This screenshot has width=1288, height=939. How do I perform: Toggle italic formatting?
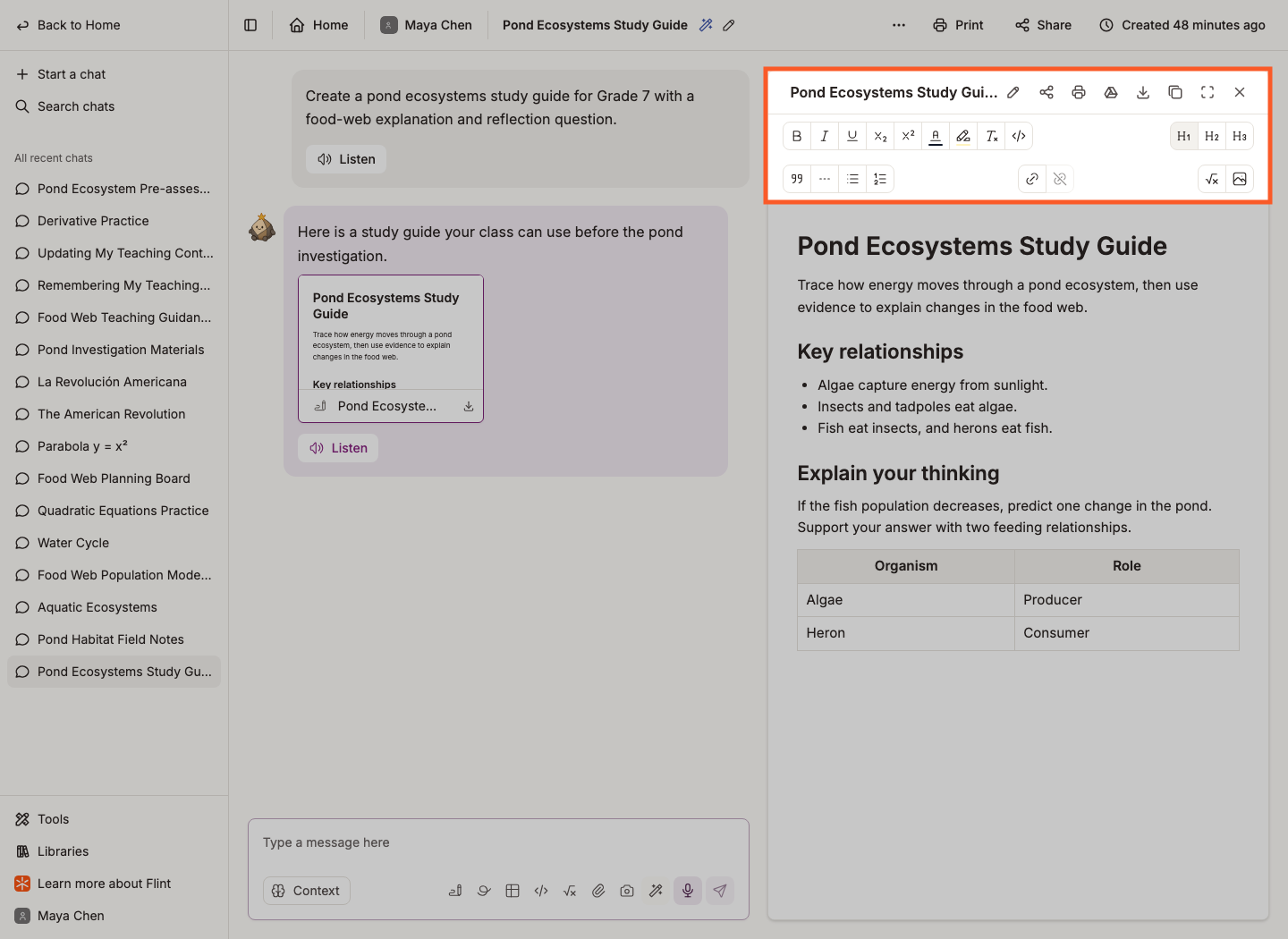tap(825, 136)
